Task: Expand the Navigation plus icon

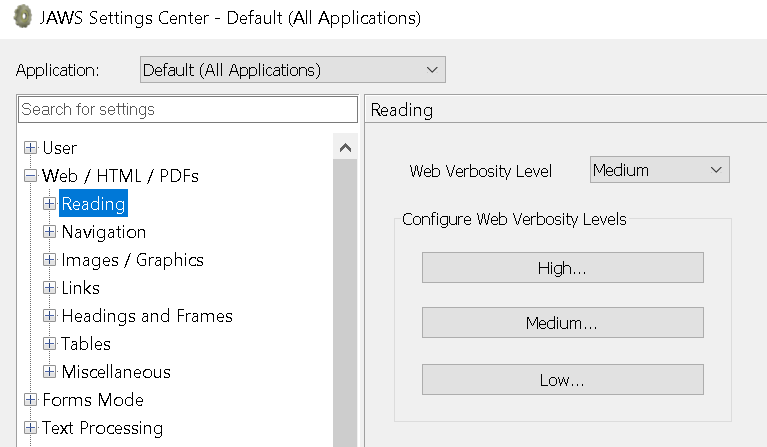Action: 49,232
